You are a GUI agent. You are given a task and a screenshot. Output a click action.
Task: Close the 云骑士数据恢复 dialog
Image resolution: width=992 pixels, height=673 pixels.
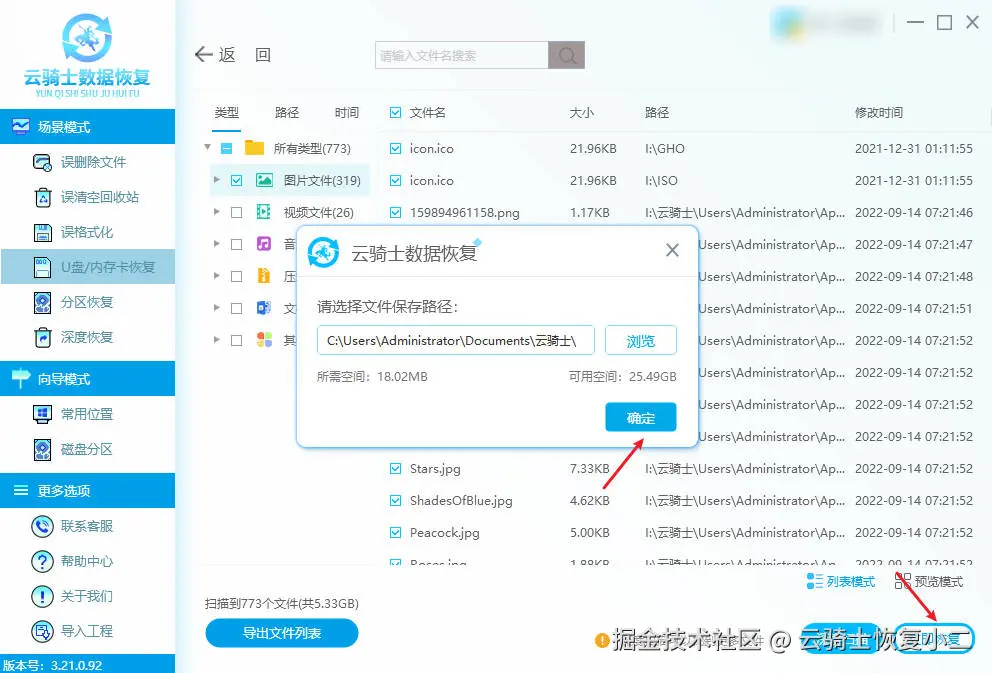coord(672,250)
